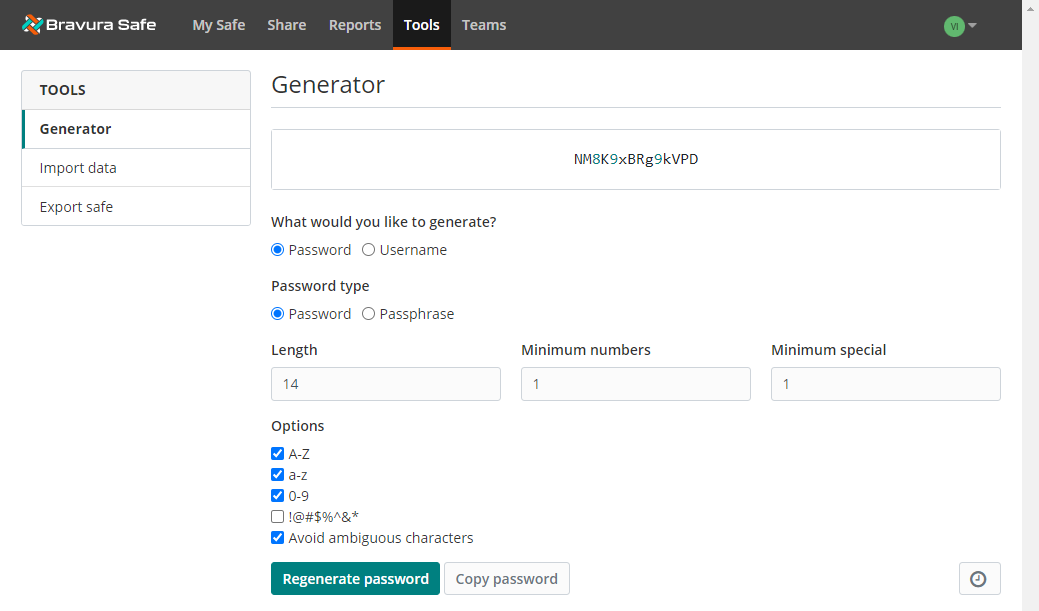Enable the !@#$%^&* special characters option
The image size is (1039, 611).
pyautogui.click(x=277, y=516)
